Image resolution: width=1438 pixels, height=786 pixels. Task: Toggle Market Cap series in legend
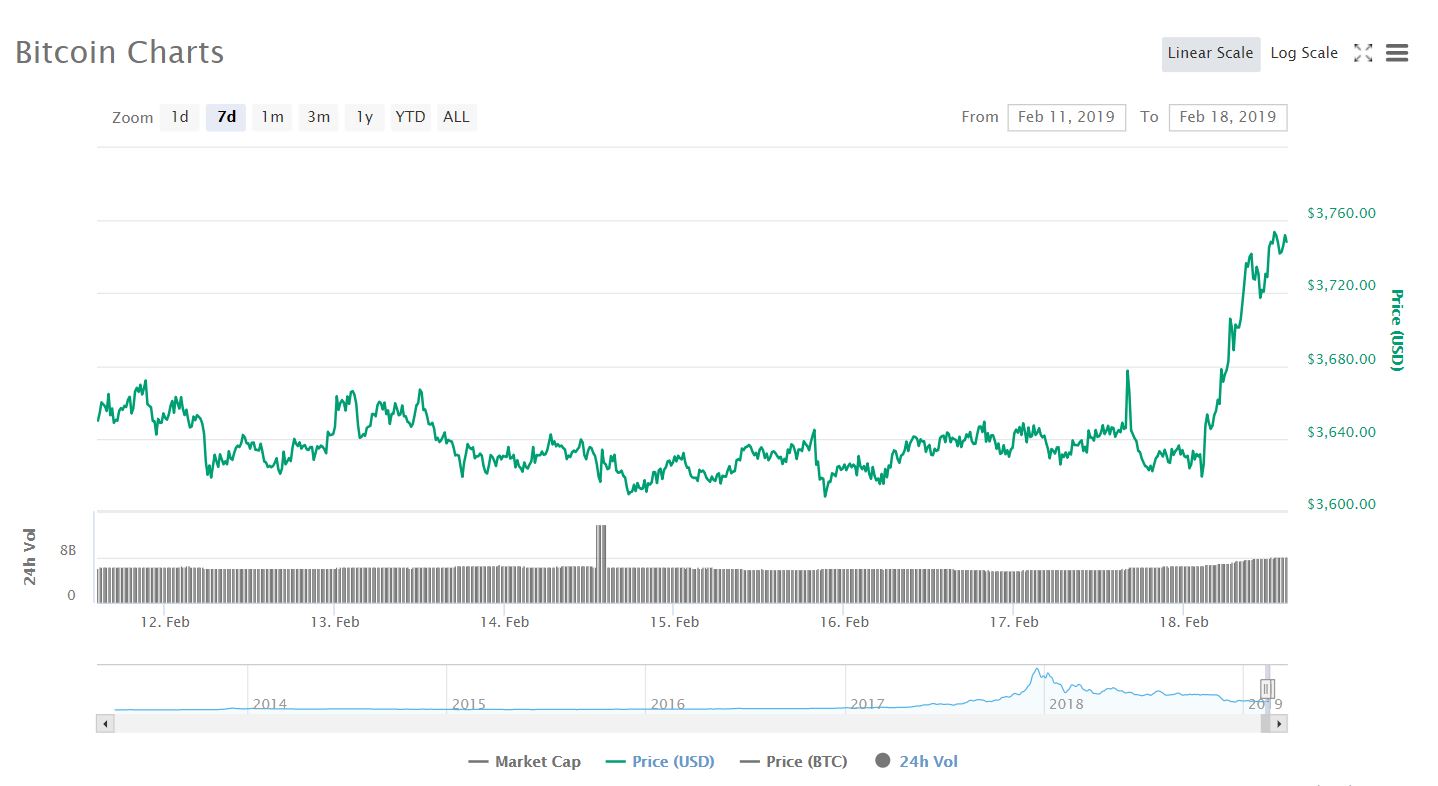click(525, 762)
